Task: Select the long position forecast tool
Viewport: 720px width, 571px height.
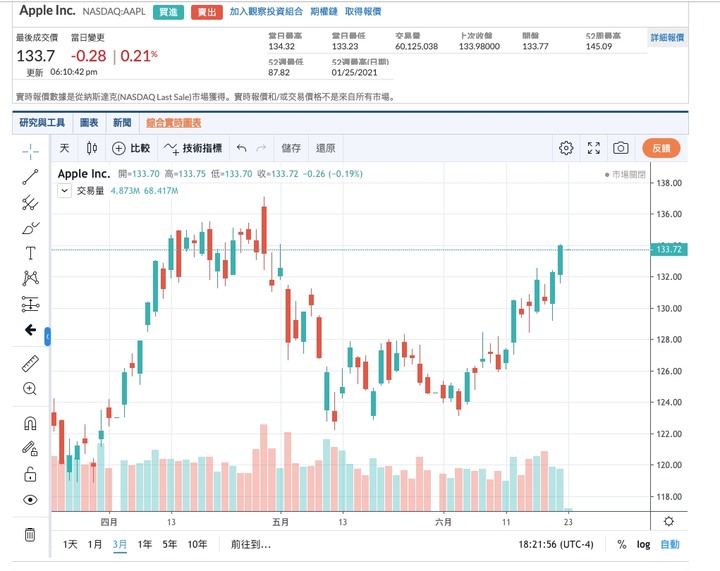Action: point(30,304)
